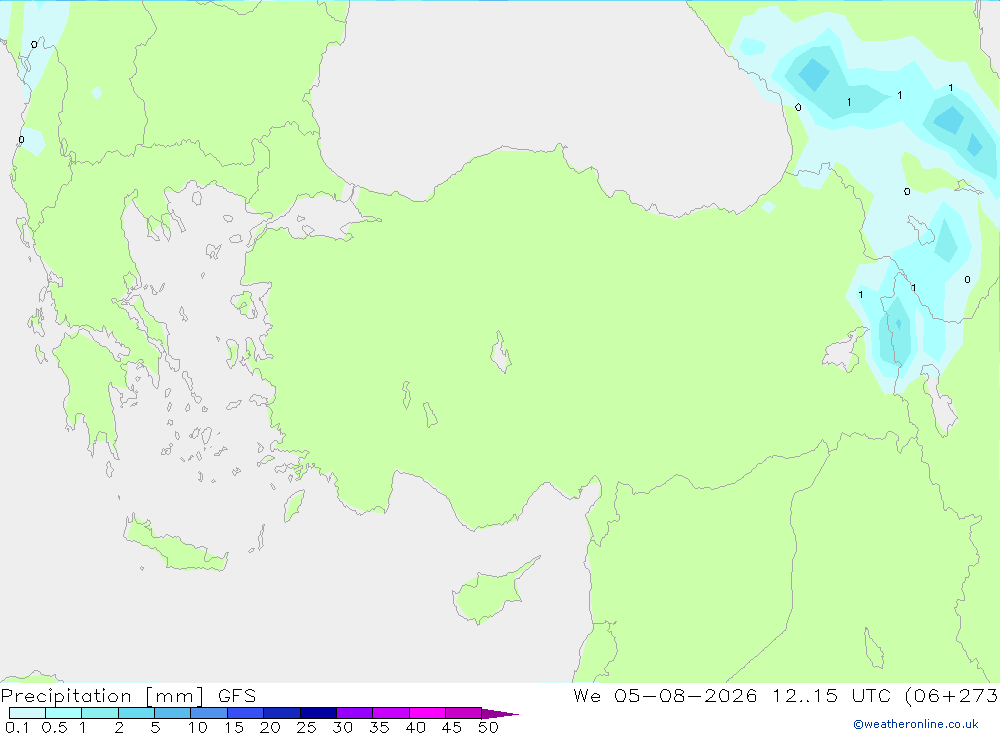The width and height of the screenshot is (1000, 733).
Task: Click the legend value "10"
Action: coord(198,727)
